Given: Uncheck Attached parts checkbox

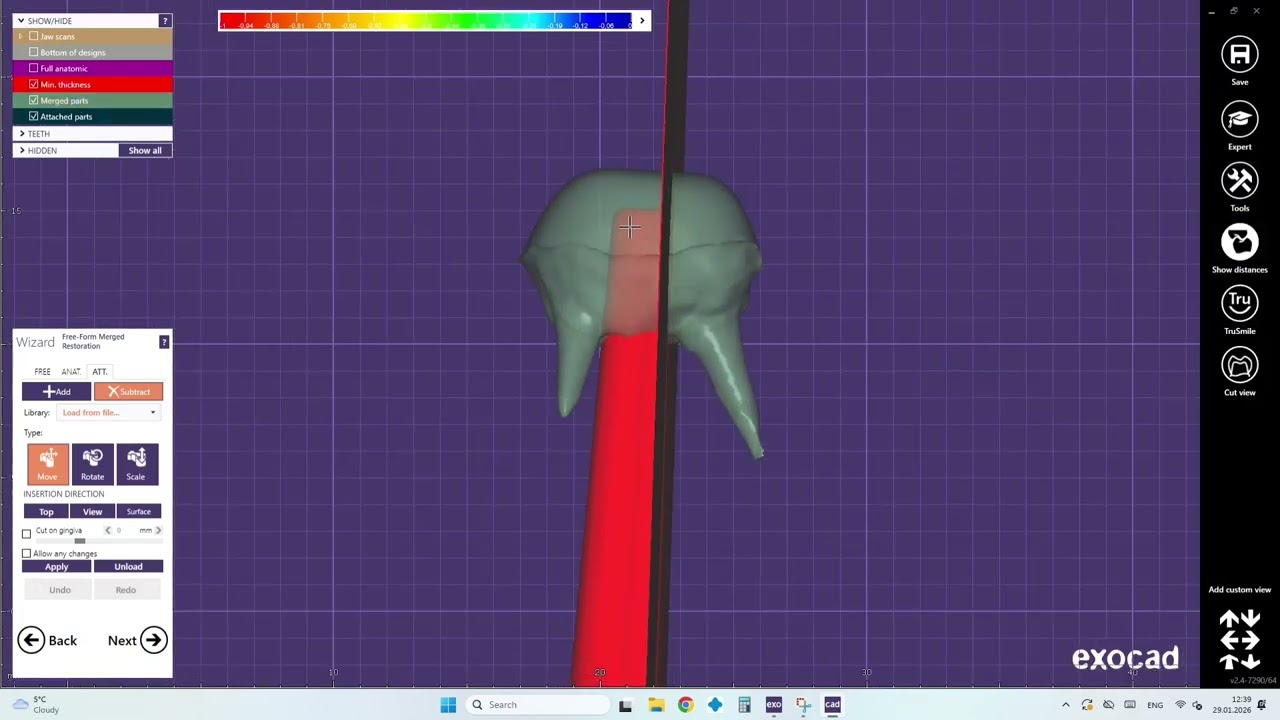Looking at the screenshot, I should click(34, 116).
